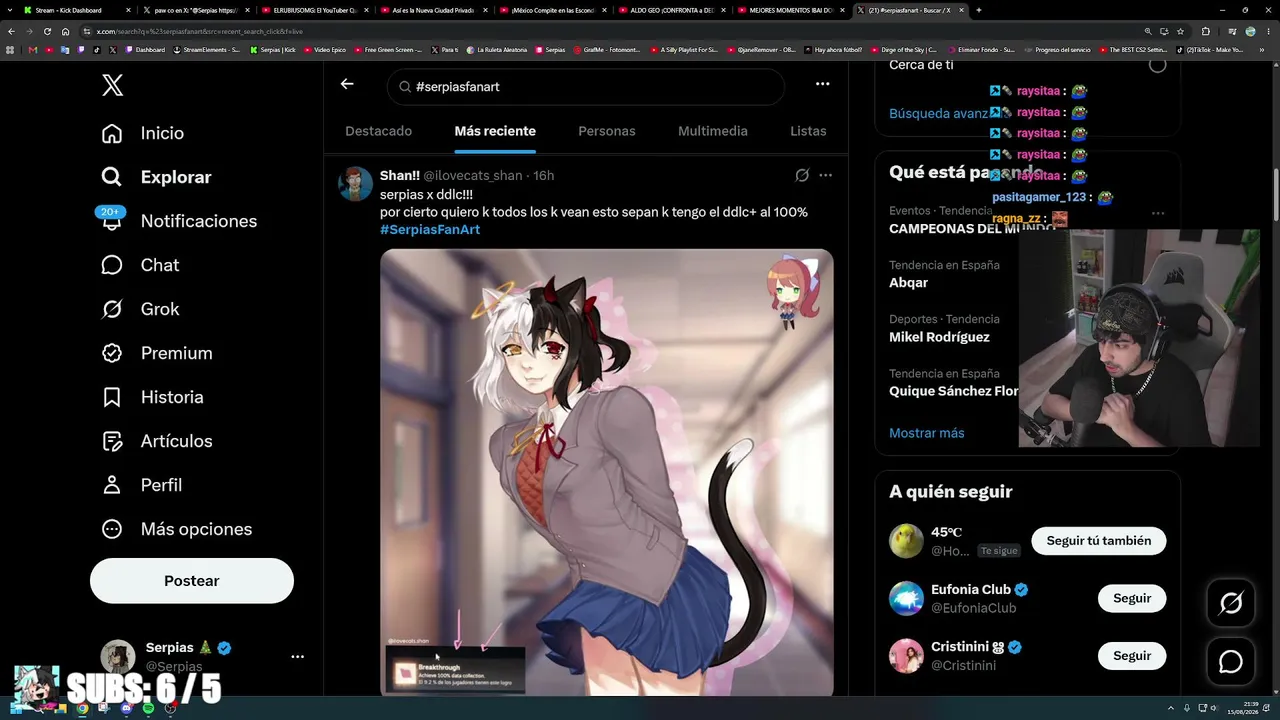This screenshot has height=720, width=1280.
Task: Open the Abqar trend
Action: 908,283
